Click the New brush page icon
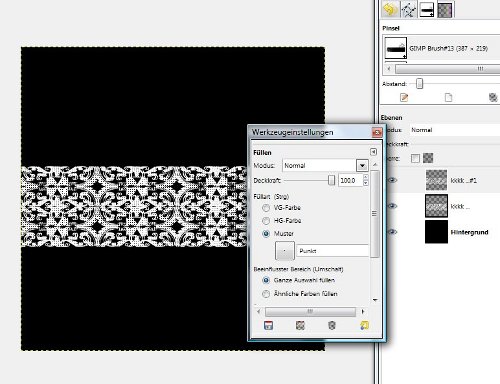500x384 pixels. coord(448,97)
